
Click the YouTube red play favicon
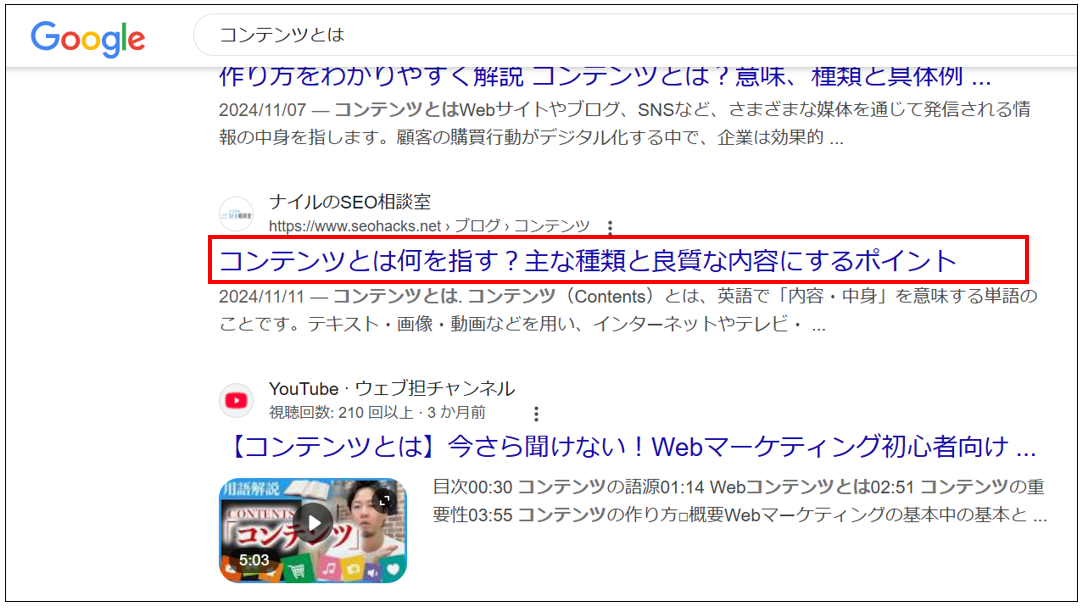click(236, 400)
